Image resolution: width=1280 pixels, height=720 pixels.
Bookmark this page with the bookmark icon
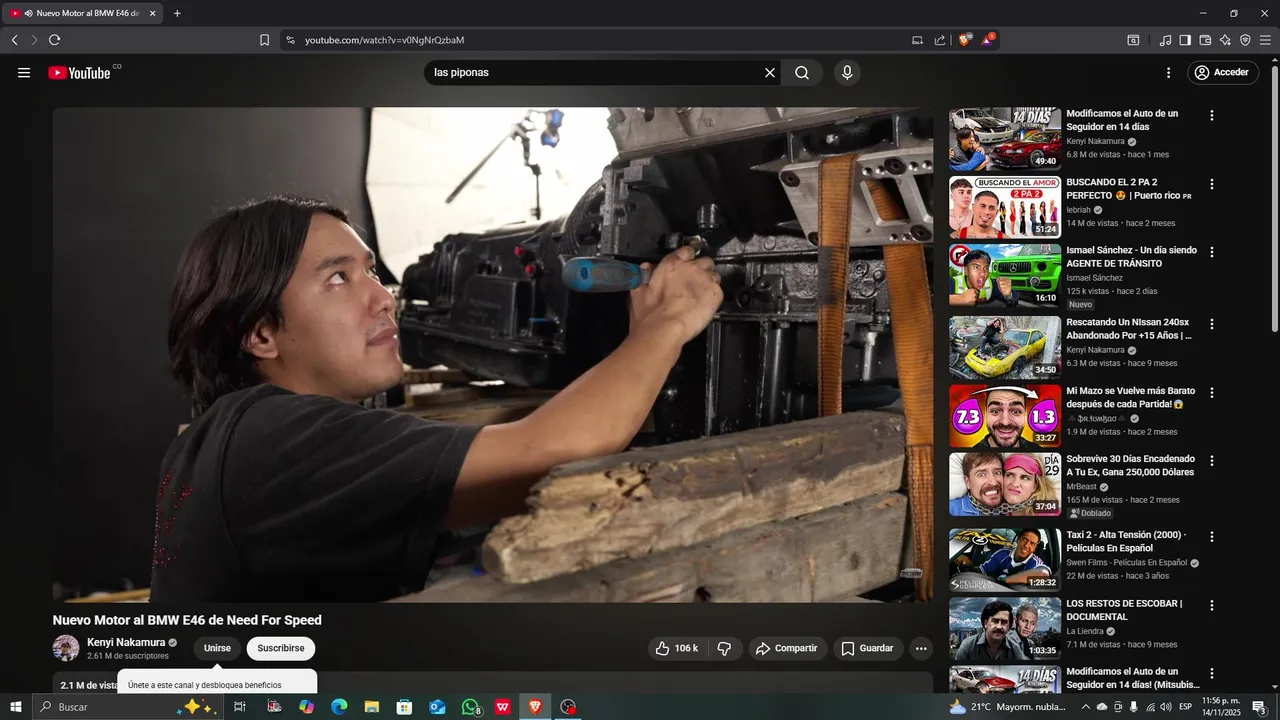[x=264, y=40]
